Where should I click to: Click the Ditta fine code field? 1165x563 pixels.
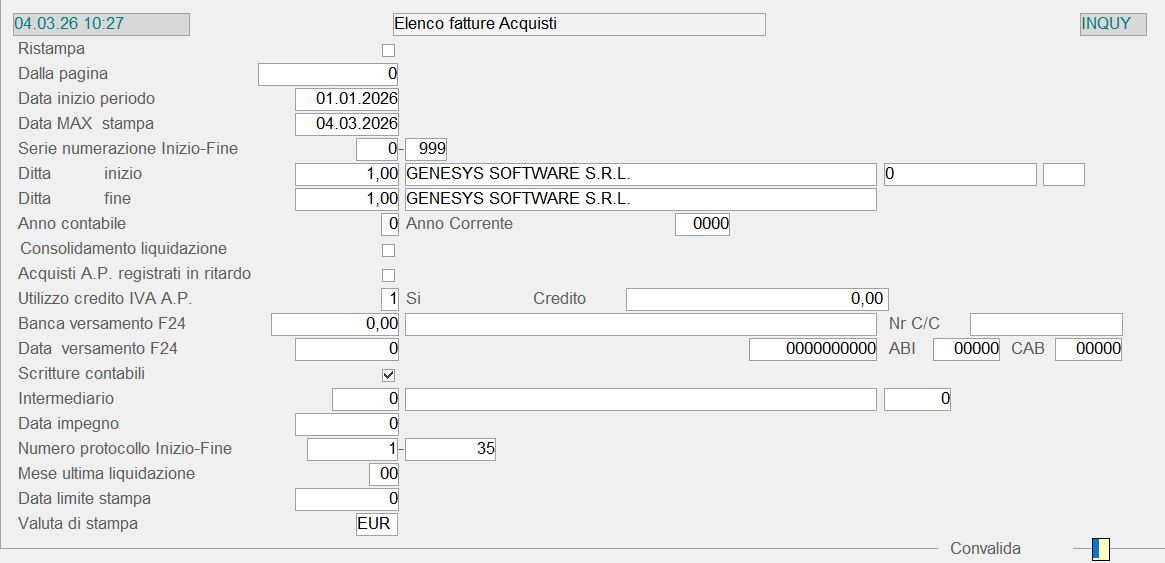pyautogui.click(x=347, y=199)
